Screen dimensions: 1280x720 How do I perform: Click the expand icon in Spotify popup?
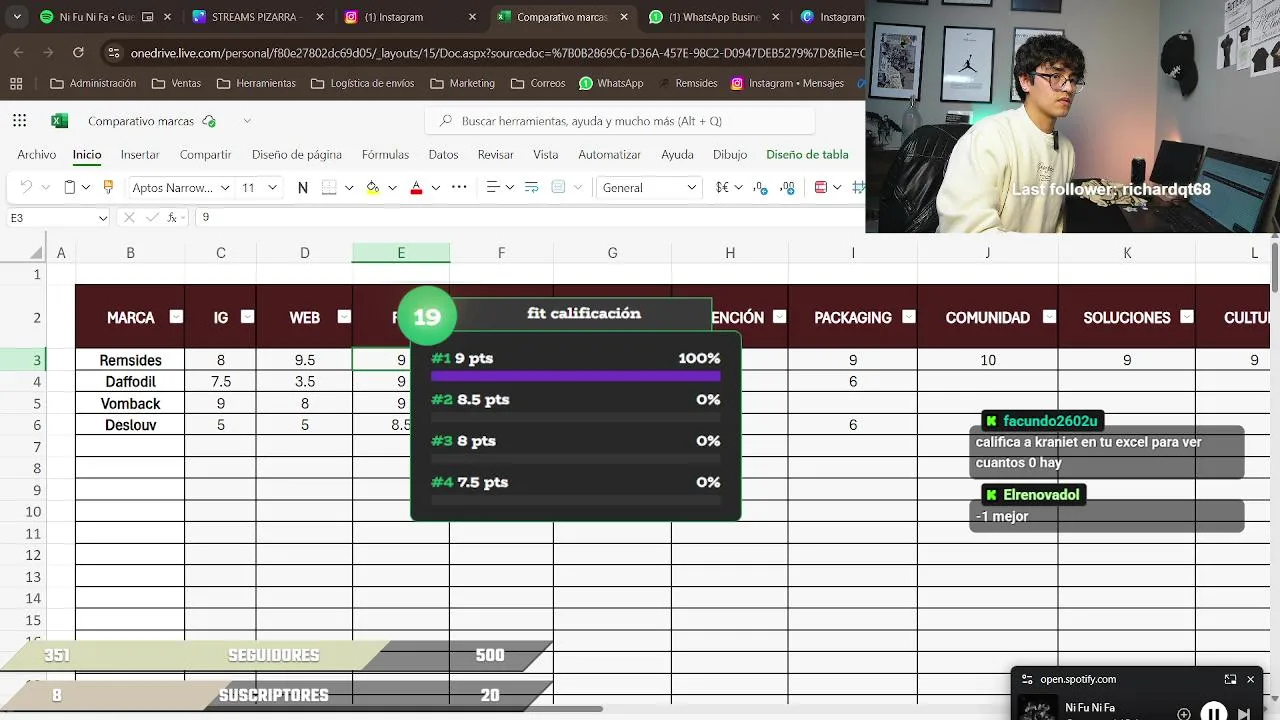point(1230,679)
